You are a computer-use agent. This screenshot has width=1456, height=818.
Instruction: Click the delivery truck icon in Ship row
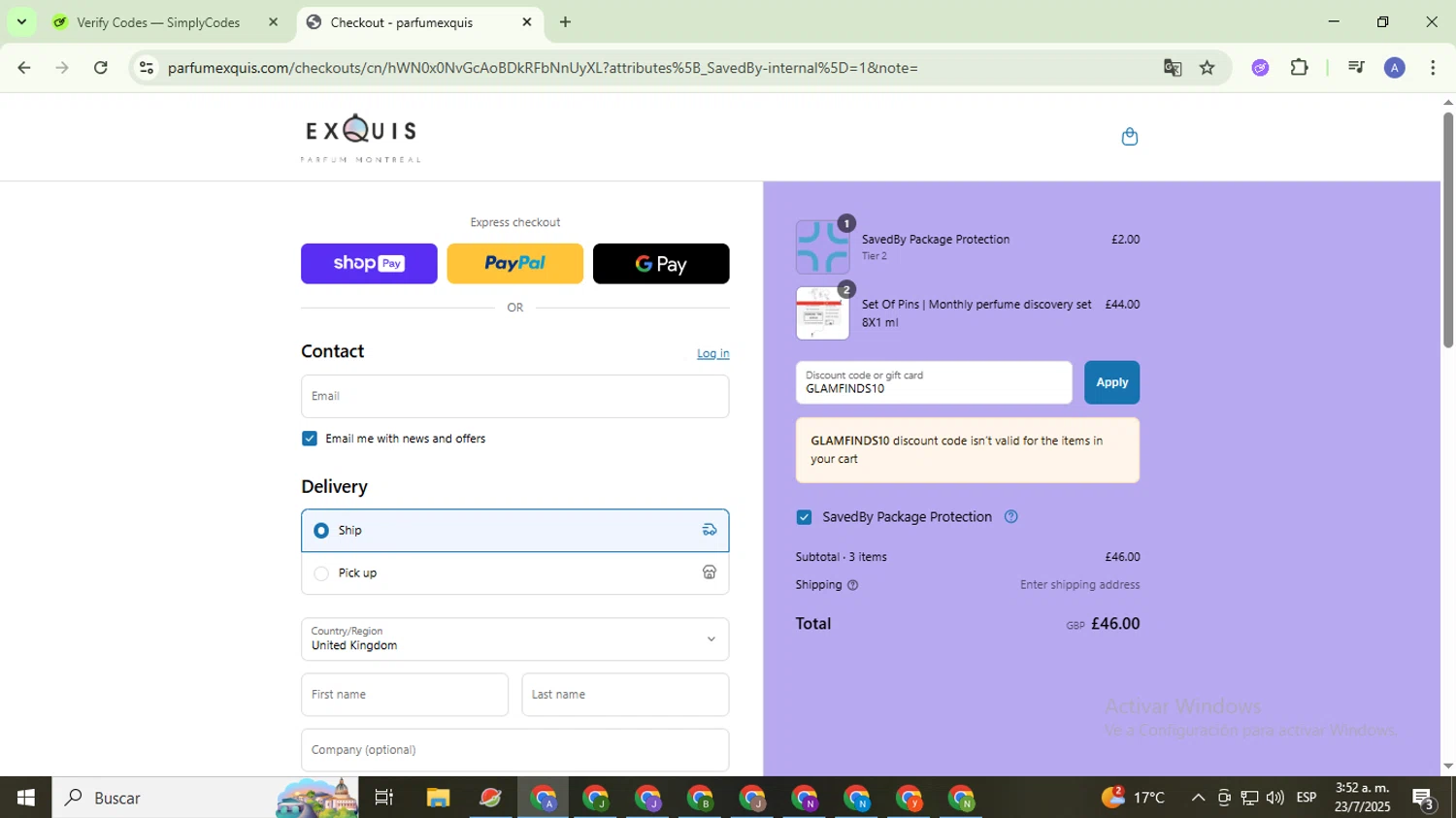710,530
